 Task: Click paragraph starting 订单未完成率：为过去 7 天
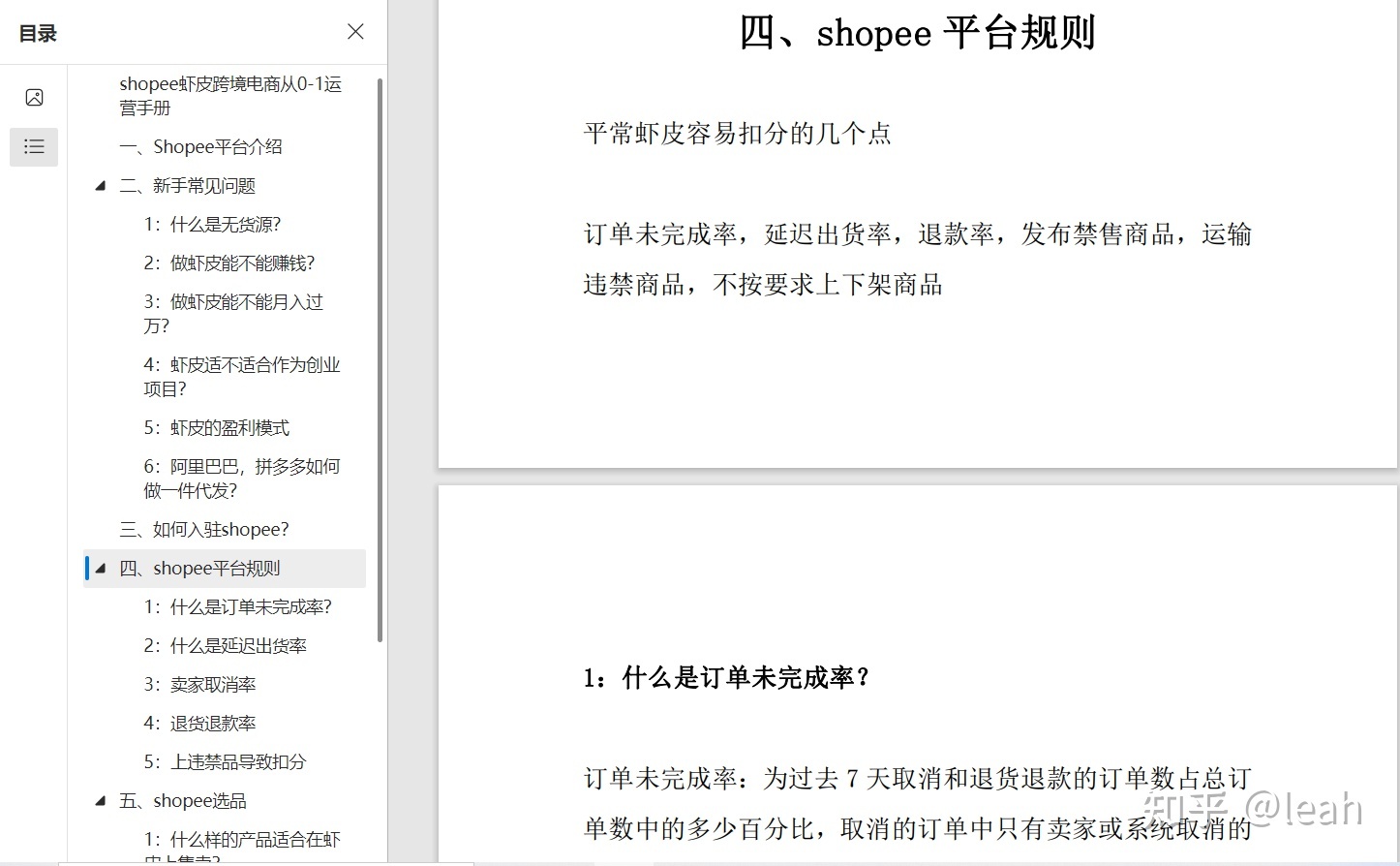[x=918, y=804]
